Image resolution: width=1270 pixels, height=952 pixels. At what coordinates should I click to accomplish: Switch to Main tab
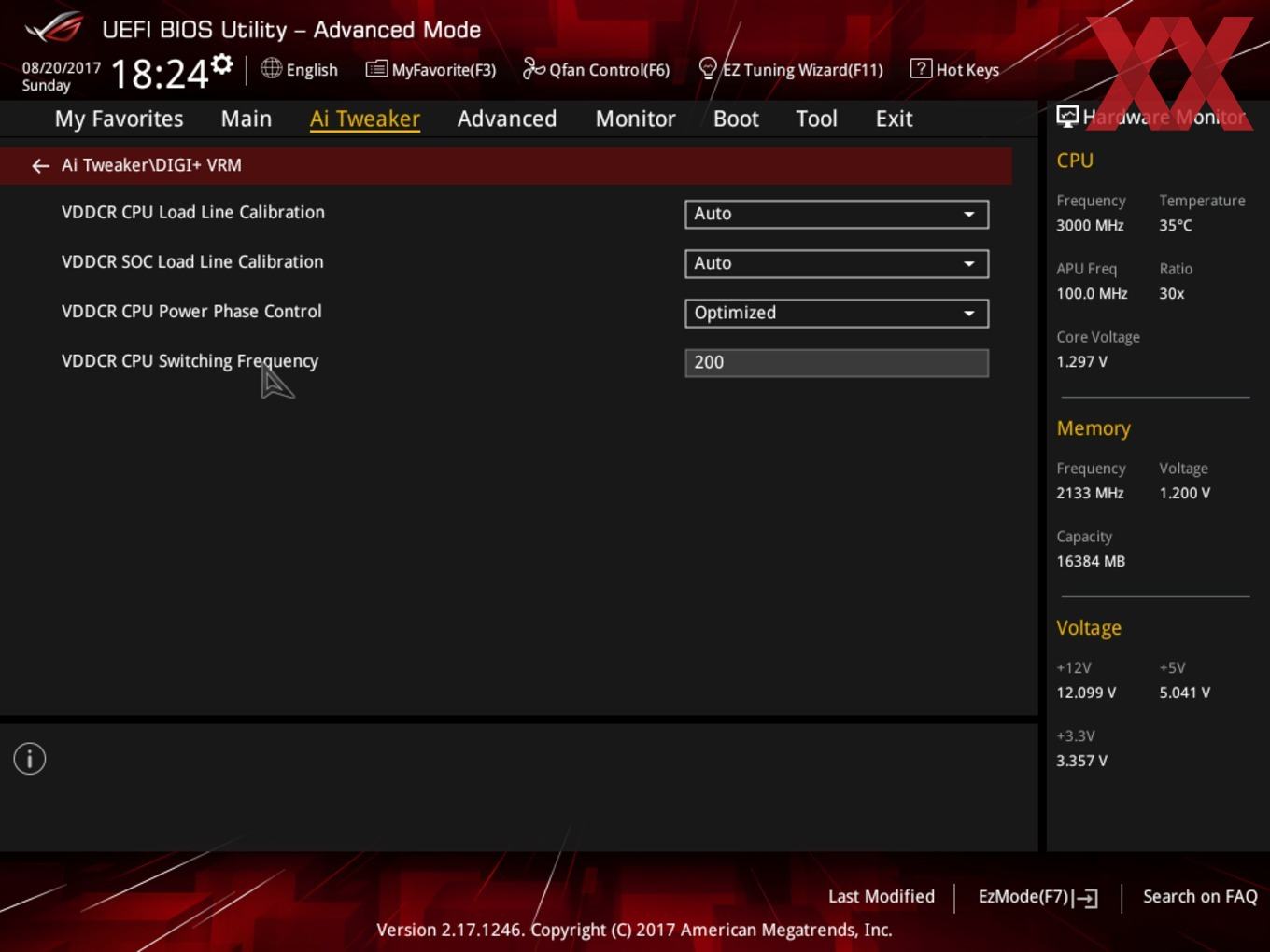pos(247,119)
